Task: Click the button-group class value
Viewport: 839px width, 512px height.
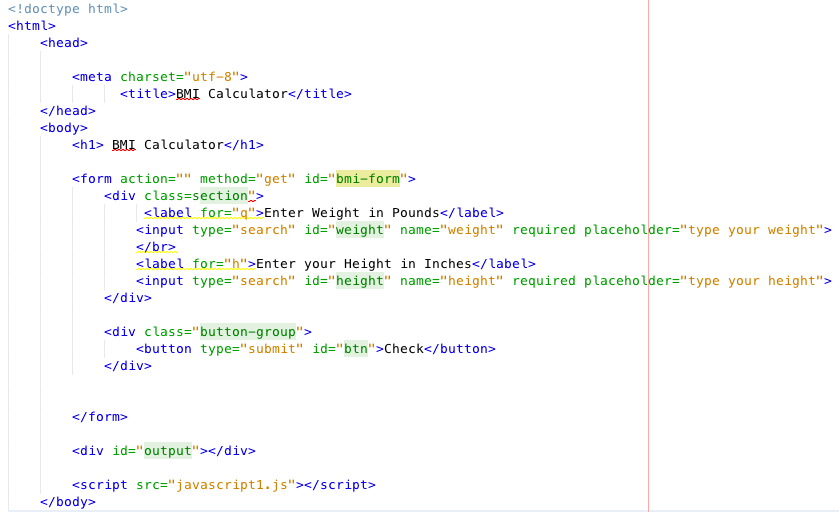Action: (x=248, y=332)
